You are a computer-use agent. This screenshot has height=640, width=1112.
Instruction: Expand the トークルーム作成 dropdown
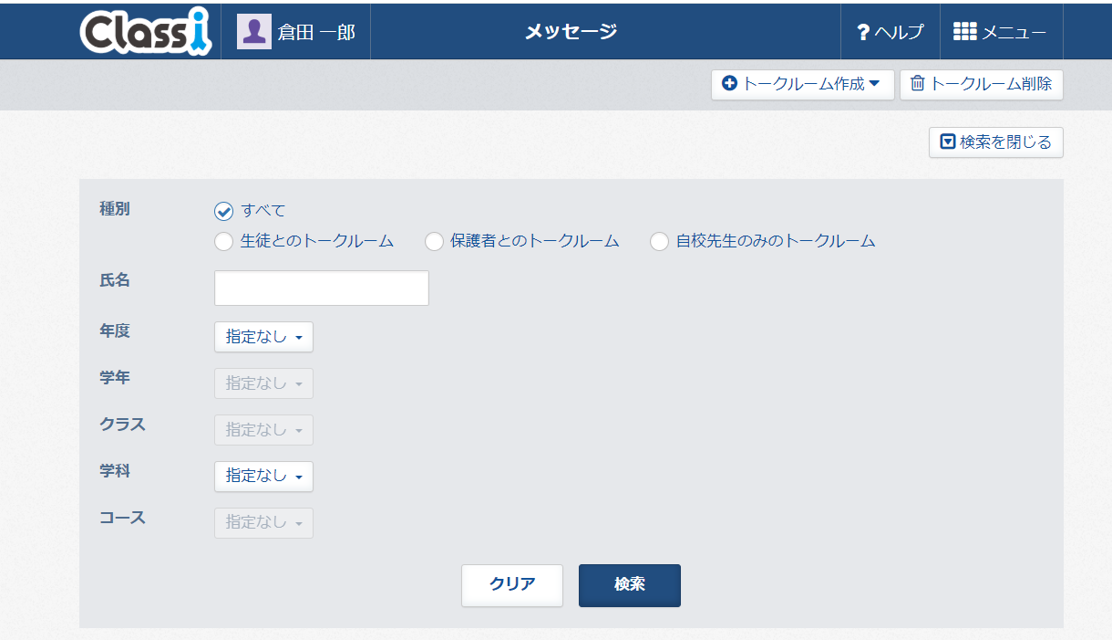802,84
